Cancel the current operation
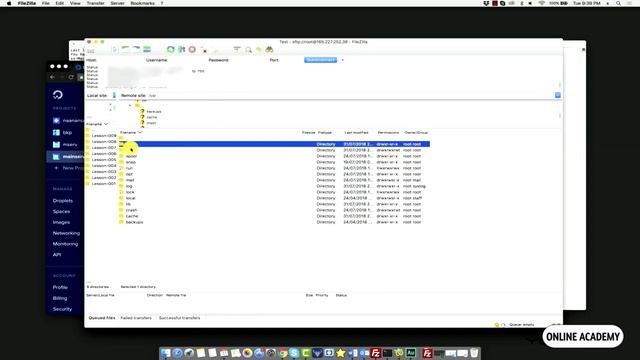Viewport: 640px width, 360px height. click(192, 50)
